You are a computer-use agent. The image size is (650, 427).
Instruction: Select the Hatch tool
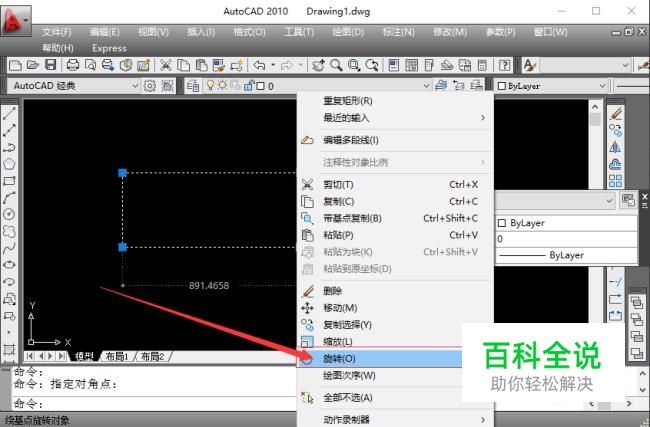tap(9, 349)
